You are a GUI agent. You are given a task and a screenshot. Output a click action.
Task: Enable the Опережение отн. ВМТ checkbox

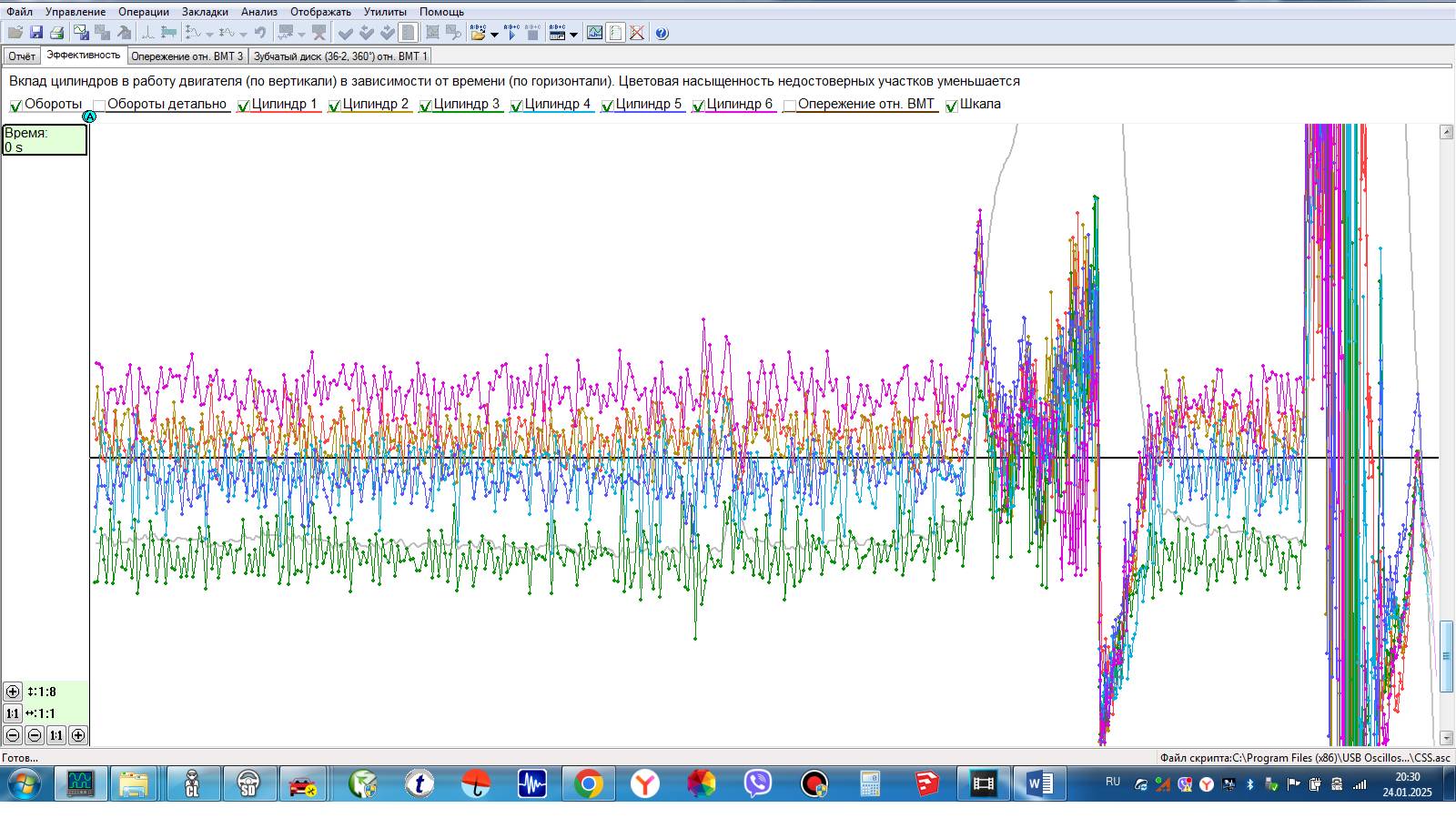(x=790, y=106)
